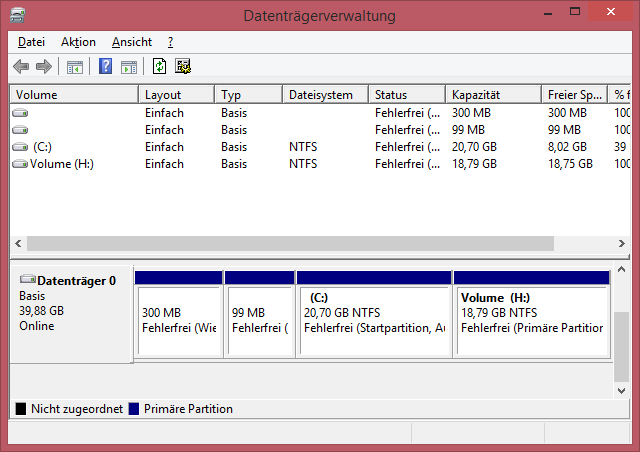The height and width of the screenshot is (452, 640).
Task: Open the Datei menu
Action: 31,42
